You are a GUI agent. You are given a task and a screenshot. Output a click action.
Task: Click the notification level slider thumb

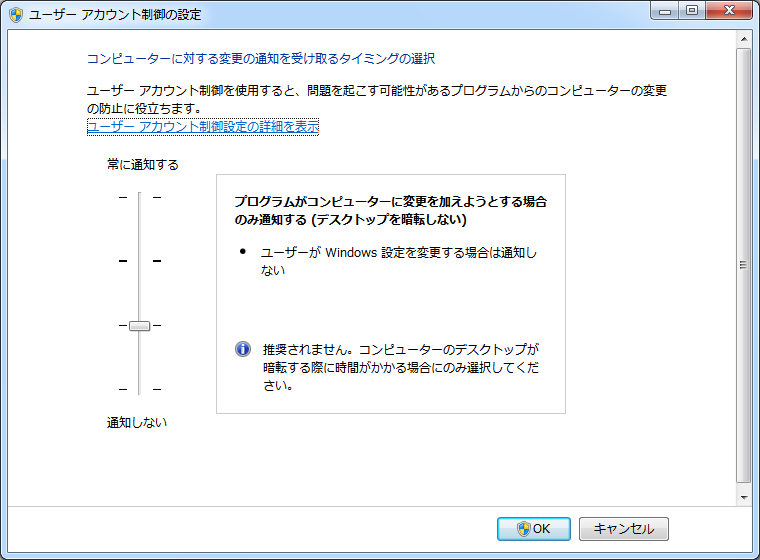pos(139,325)
